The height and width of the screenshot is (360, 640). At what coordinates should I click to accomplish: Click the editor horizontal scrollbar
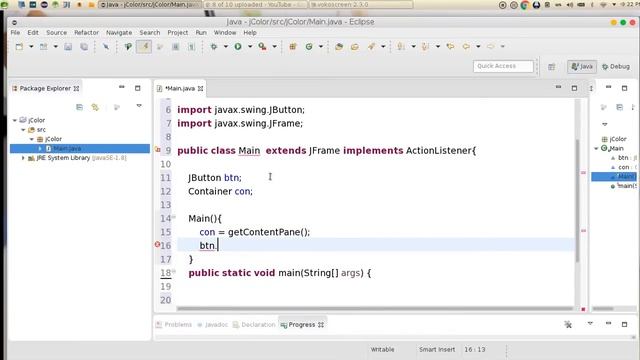tap(376, 309)
